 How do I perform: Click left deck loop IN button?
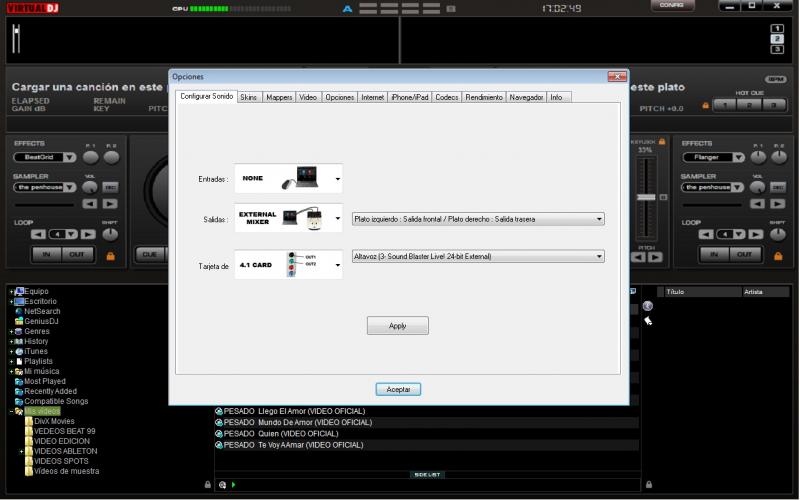pyautogui.click(x=46, y=254)
